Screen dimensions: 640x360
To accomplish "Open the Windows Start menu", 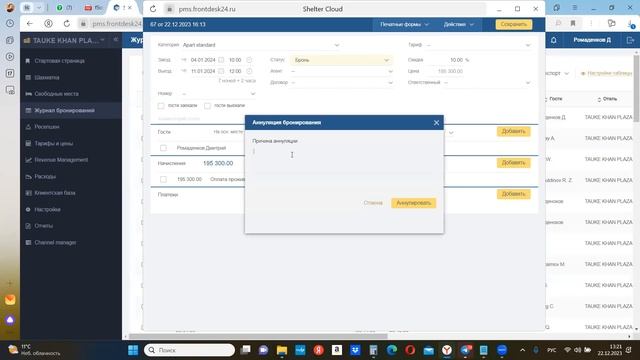I will 133,350.
